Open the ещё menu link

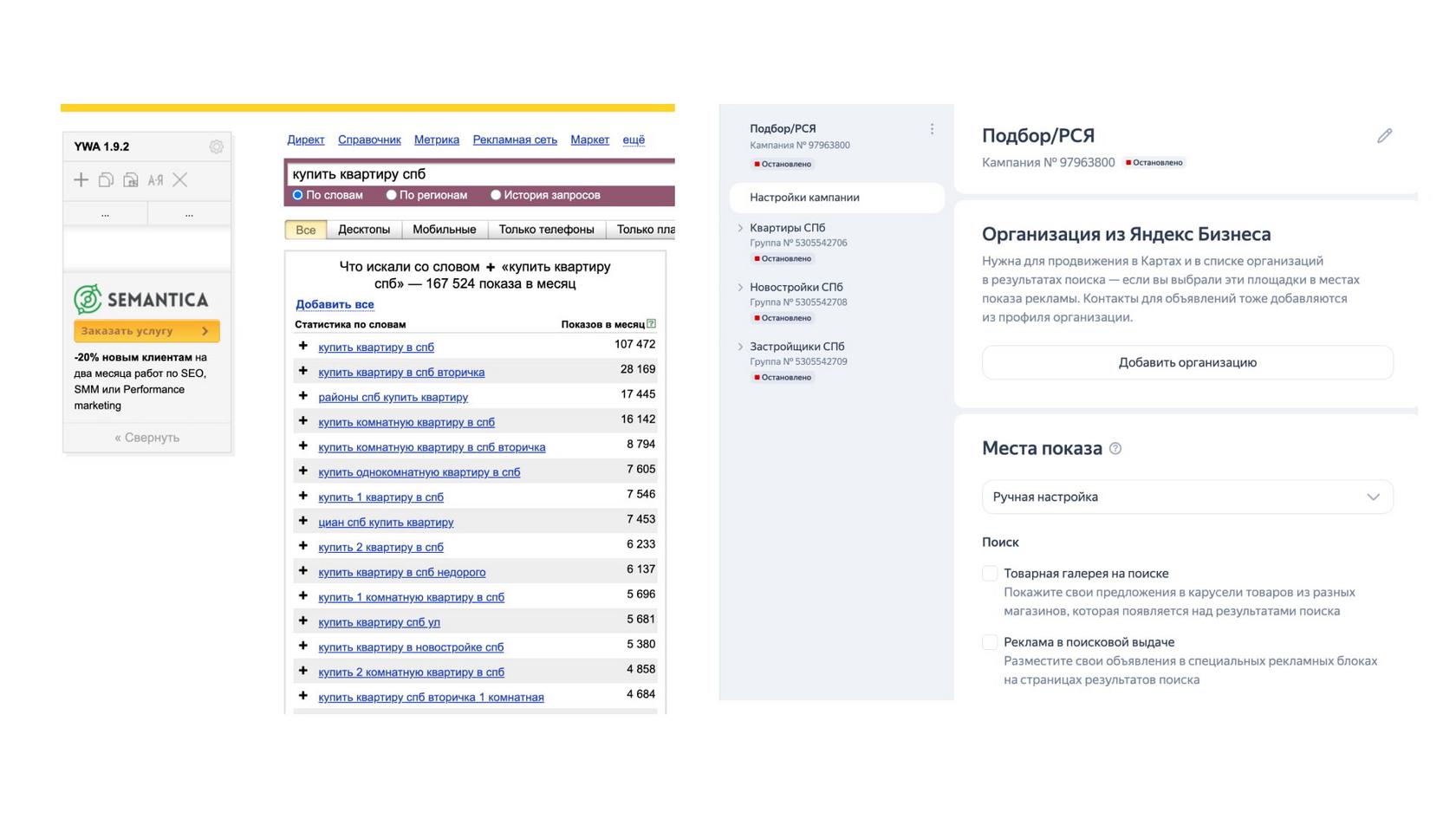(634, 140)
